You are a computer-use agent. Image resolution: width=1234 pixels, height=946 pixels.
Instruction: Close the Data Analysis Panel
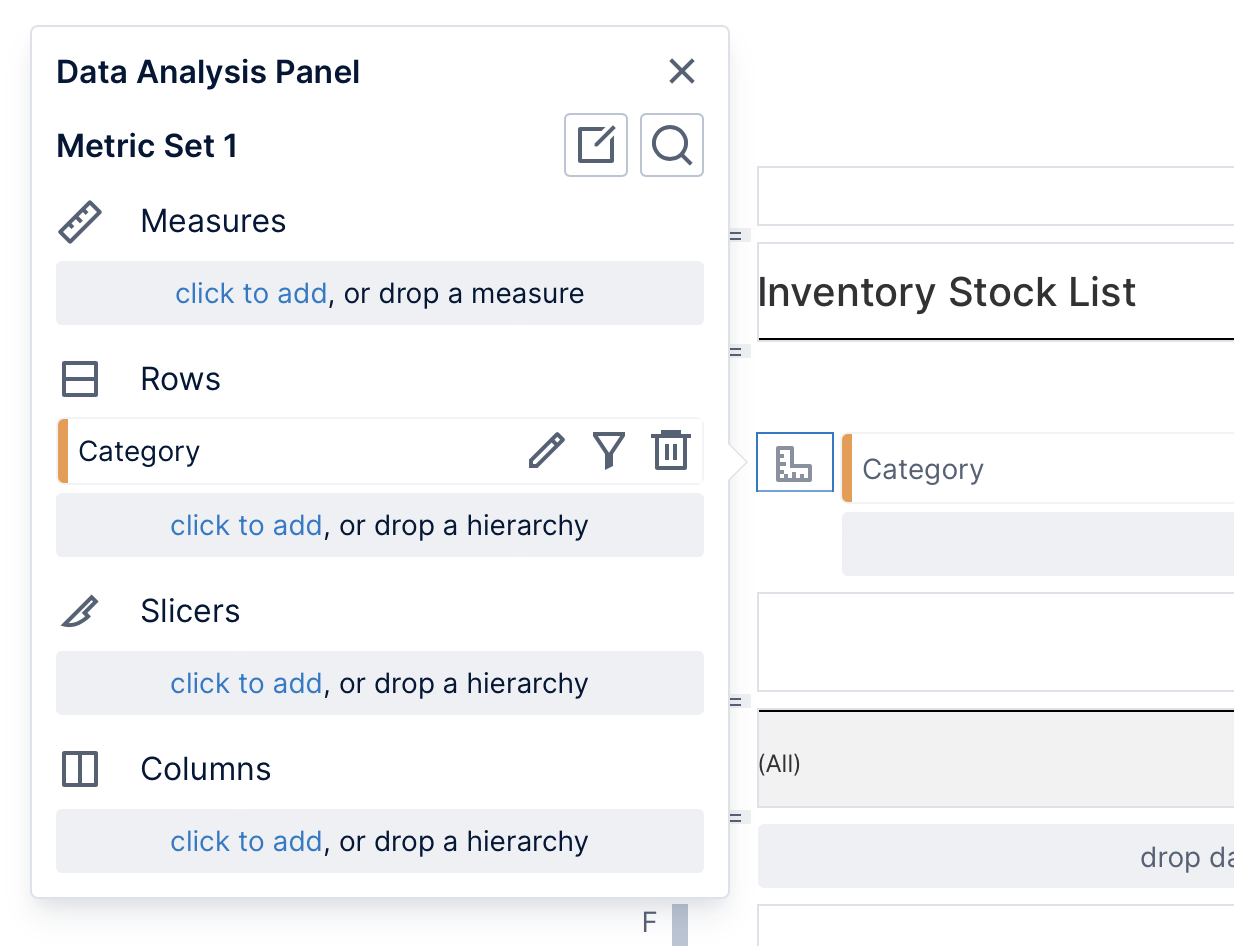682,71
